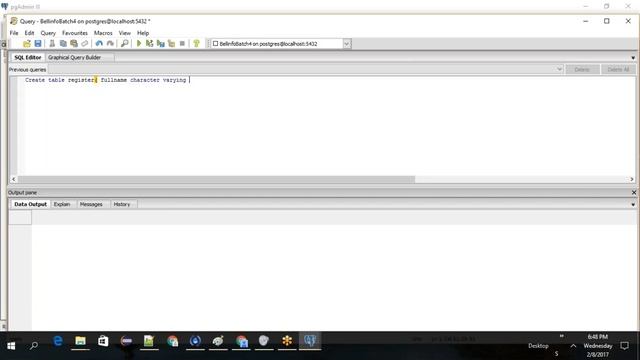Run Execute pgScript toolbar icon
Image resolution: width=640 pixels, height=360 pixels.
(149, 44)
